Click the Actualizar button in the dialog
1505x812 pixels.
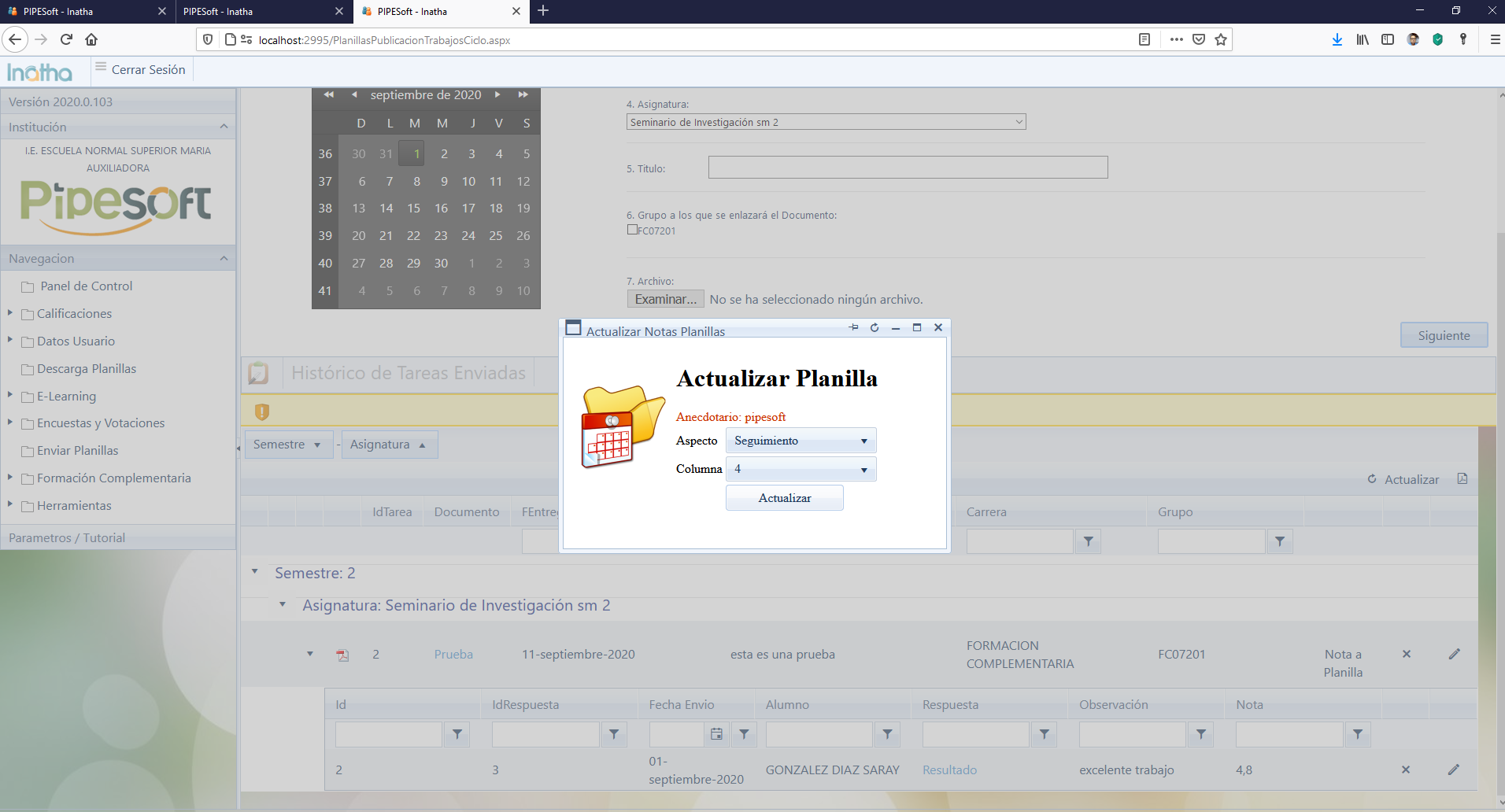[785, 498]
